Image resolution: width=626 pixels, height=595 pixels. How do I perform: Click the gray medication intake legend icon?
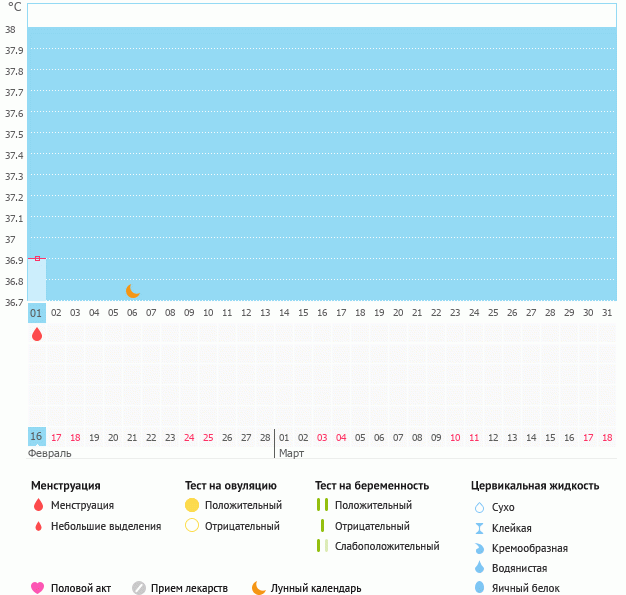(139, 588)
